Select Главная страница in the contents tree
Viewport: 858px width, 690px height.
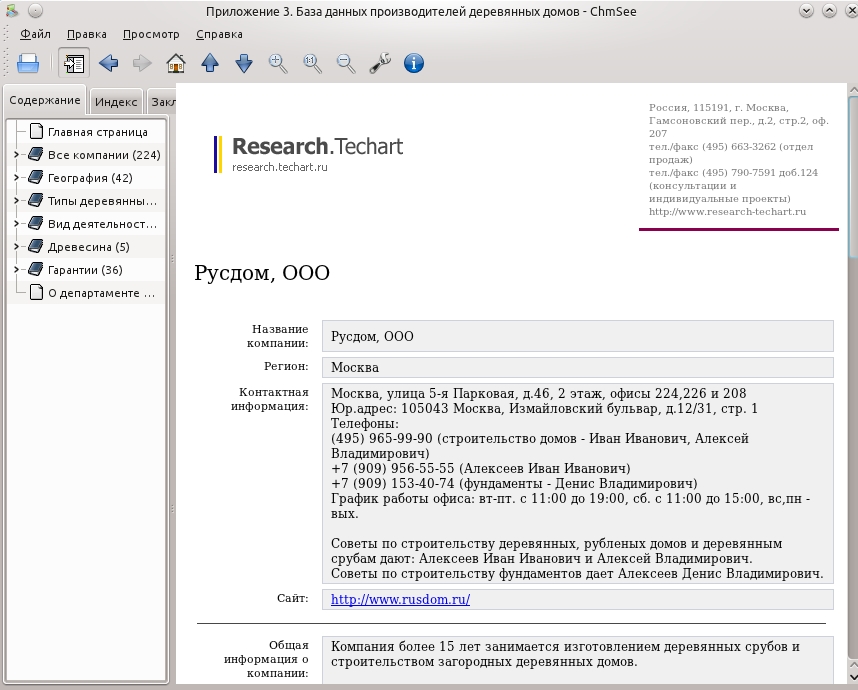[x=97, y=132]
